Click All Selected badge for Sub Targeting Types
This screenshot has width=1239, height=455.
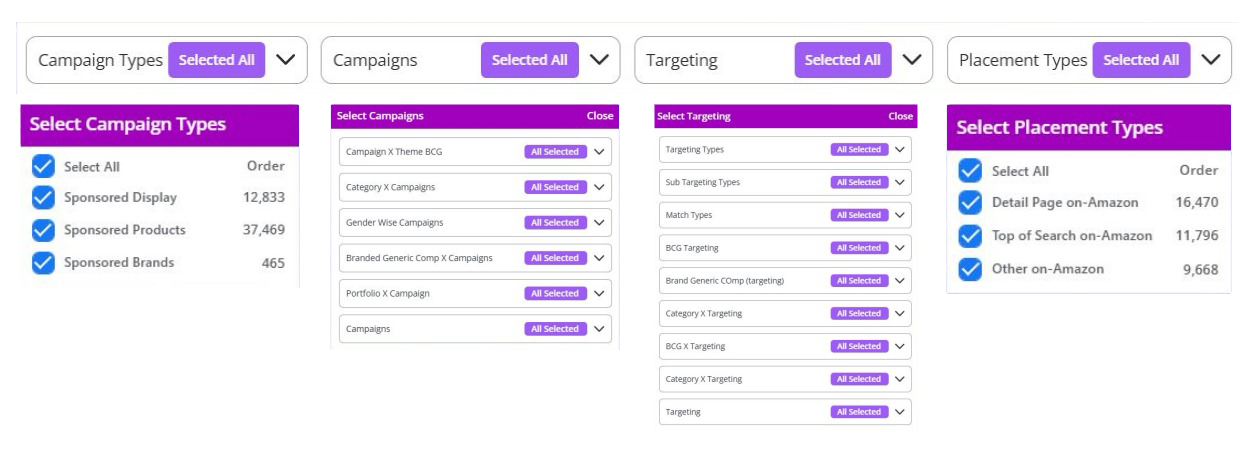(x=858, y=182)
